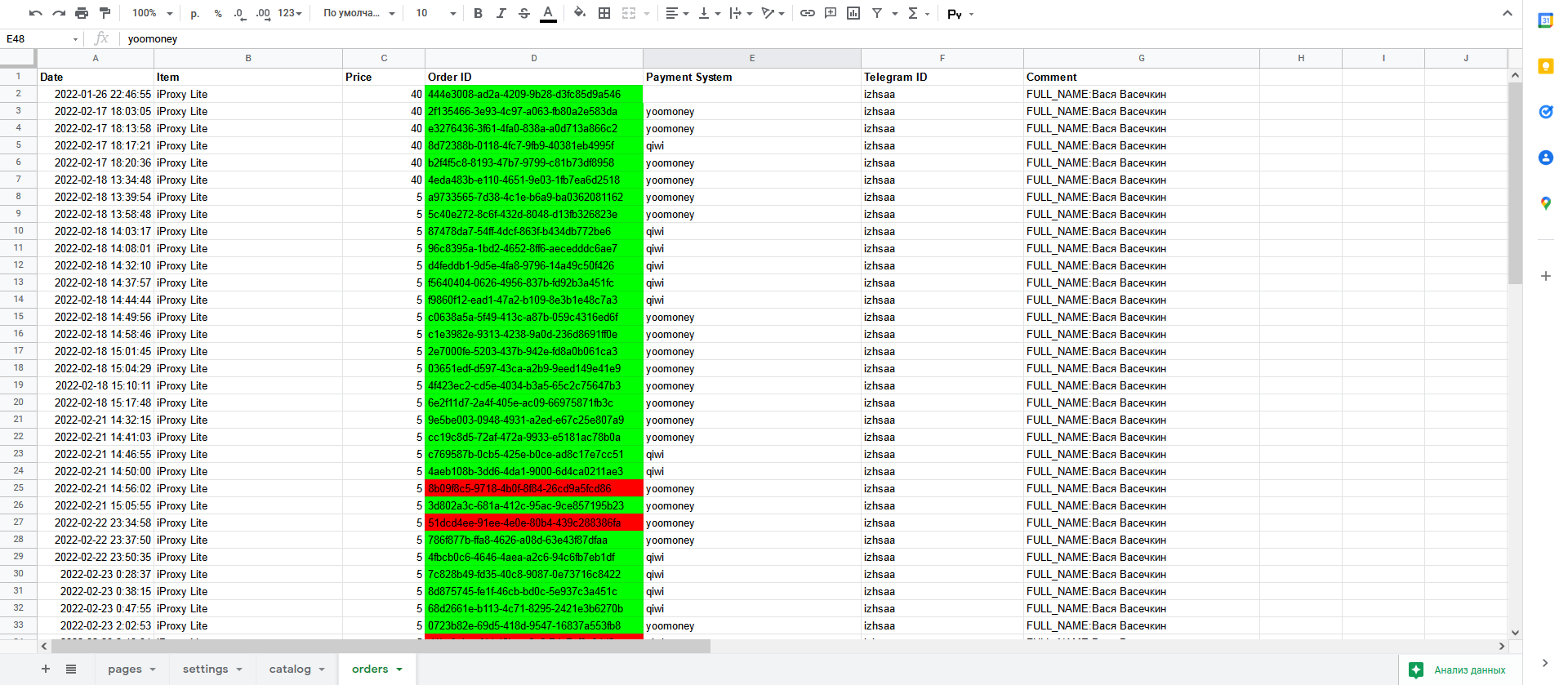Toggle italic formatting
This screenshot has width=1568, height=685.
[x=501, y=13]
